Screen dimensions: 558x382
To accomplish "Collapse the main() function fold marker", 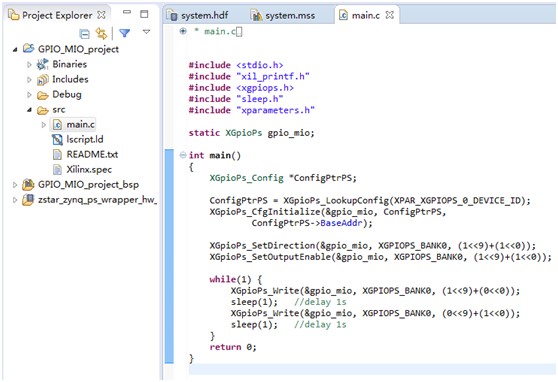I will (x=183, y=155).
